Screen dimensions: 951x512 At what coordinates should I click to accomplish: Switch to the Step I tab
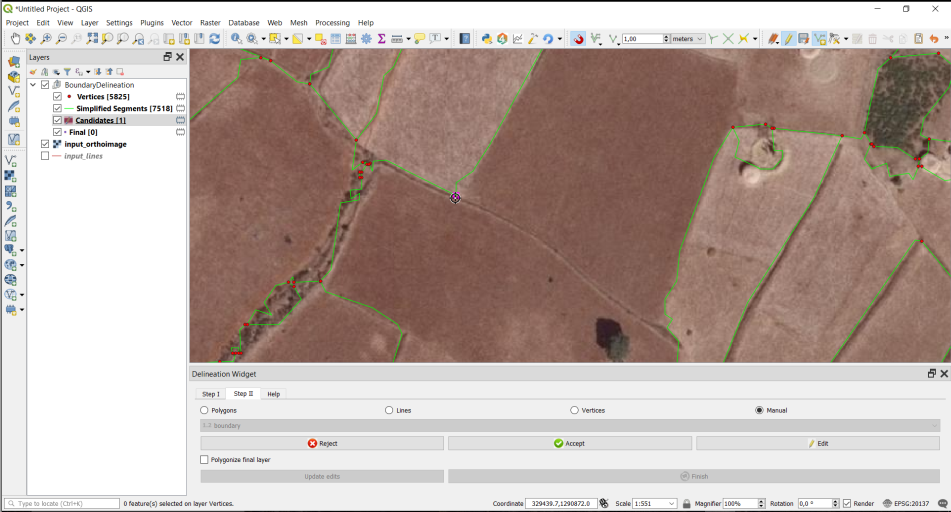[x=211, y=394]
